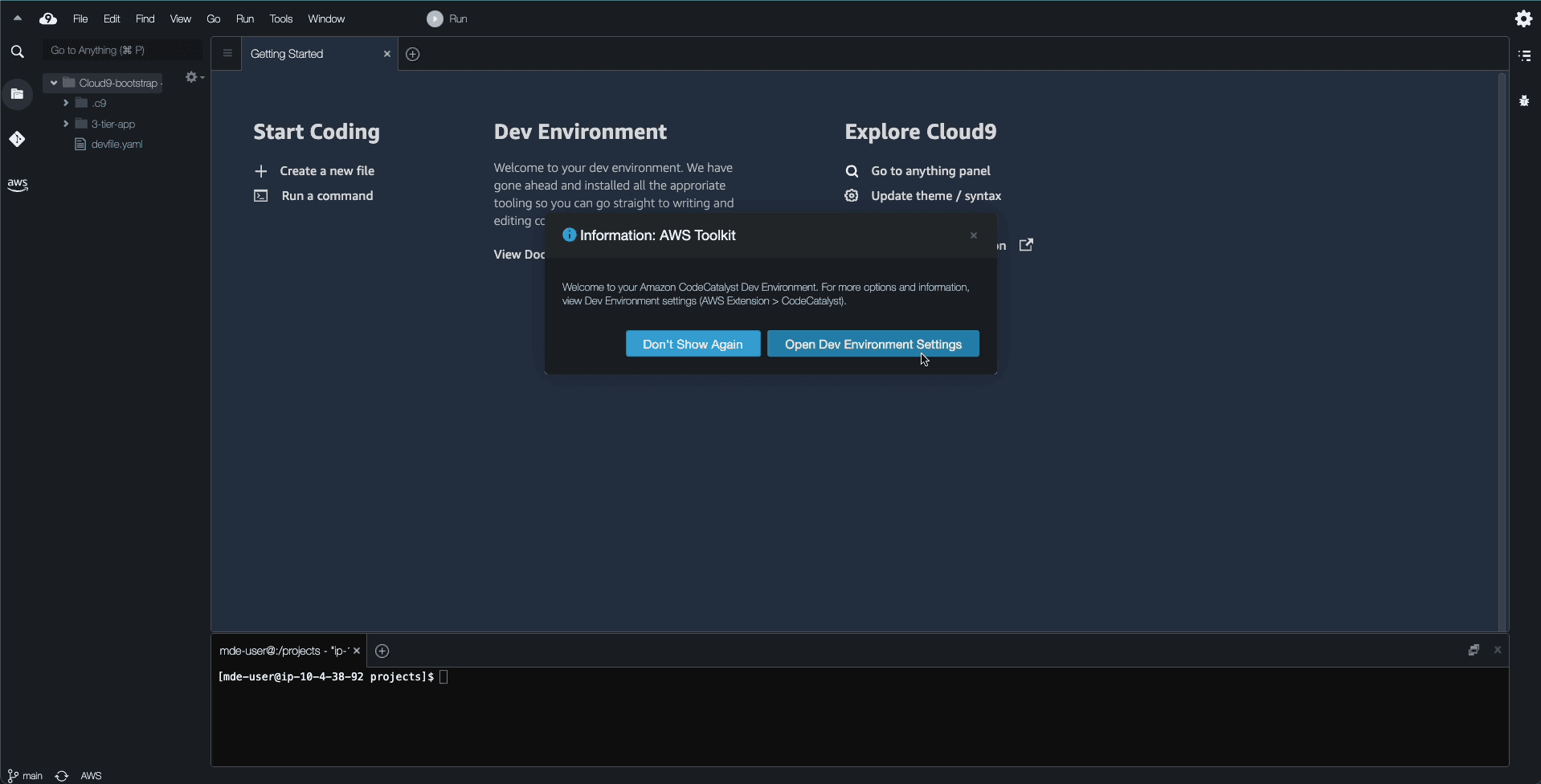Viewport: 1541px width, 784px height.
Task: Click the plus icon beside Create a new file
Action: [260, 171]
